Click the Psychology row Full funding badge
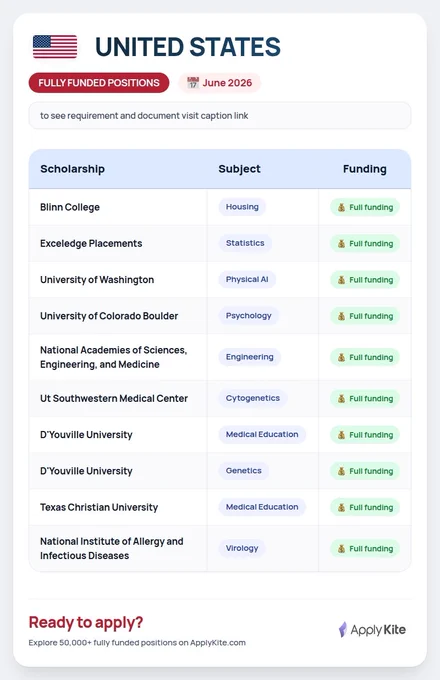440x680 pixels. click(365, 316)
